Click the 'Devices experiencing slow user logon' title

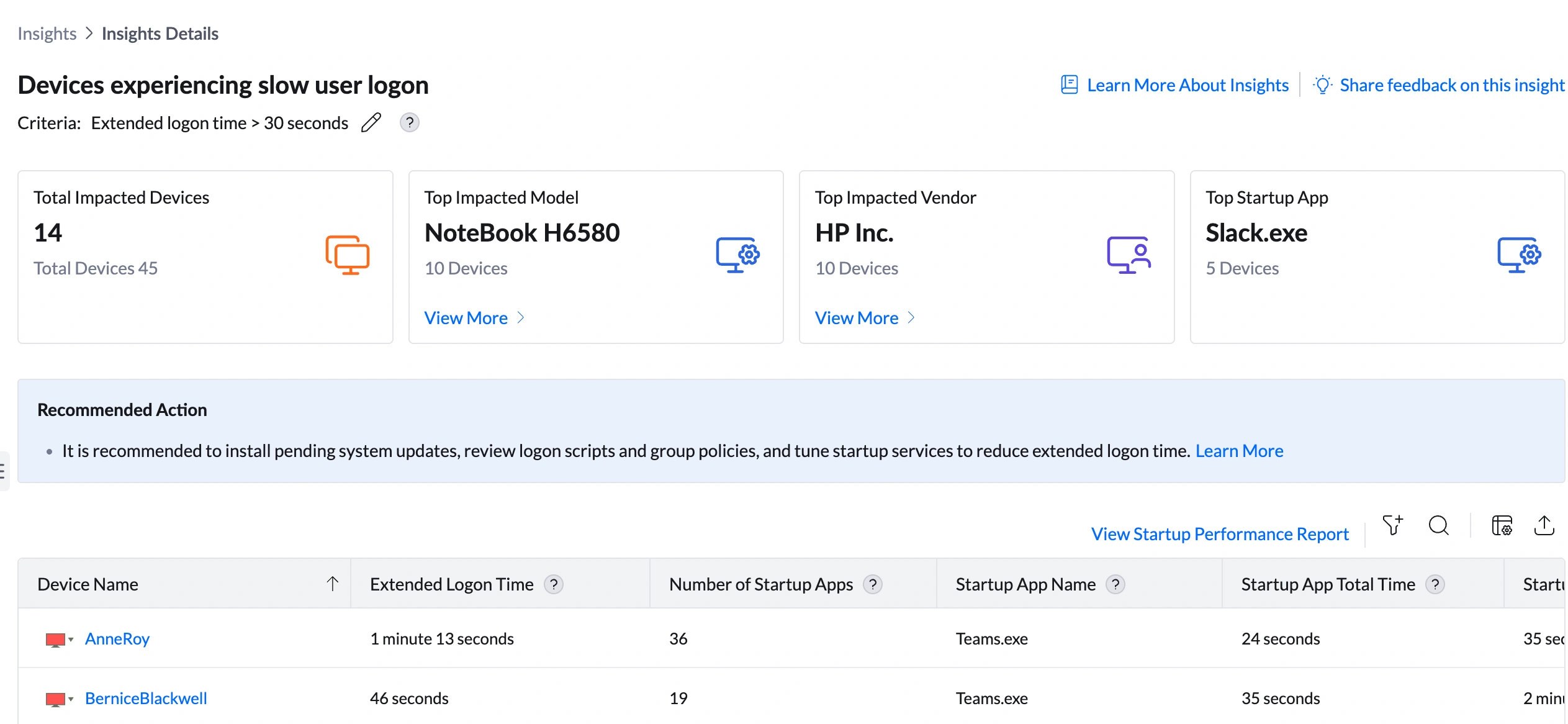[223, 85]
